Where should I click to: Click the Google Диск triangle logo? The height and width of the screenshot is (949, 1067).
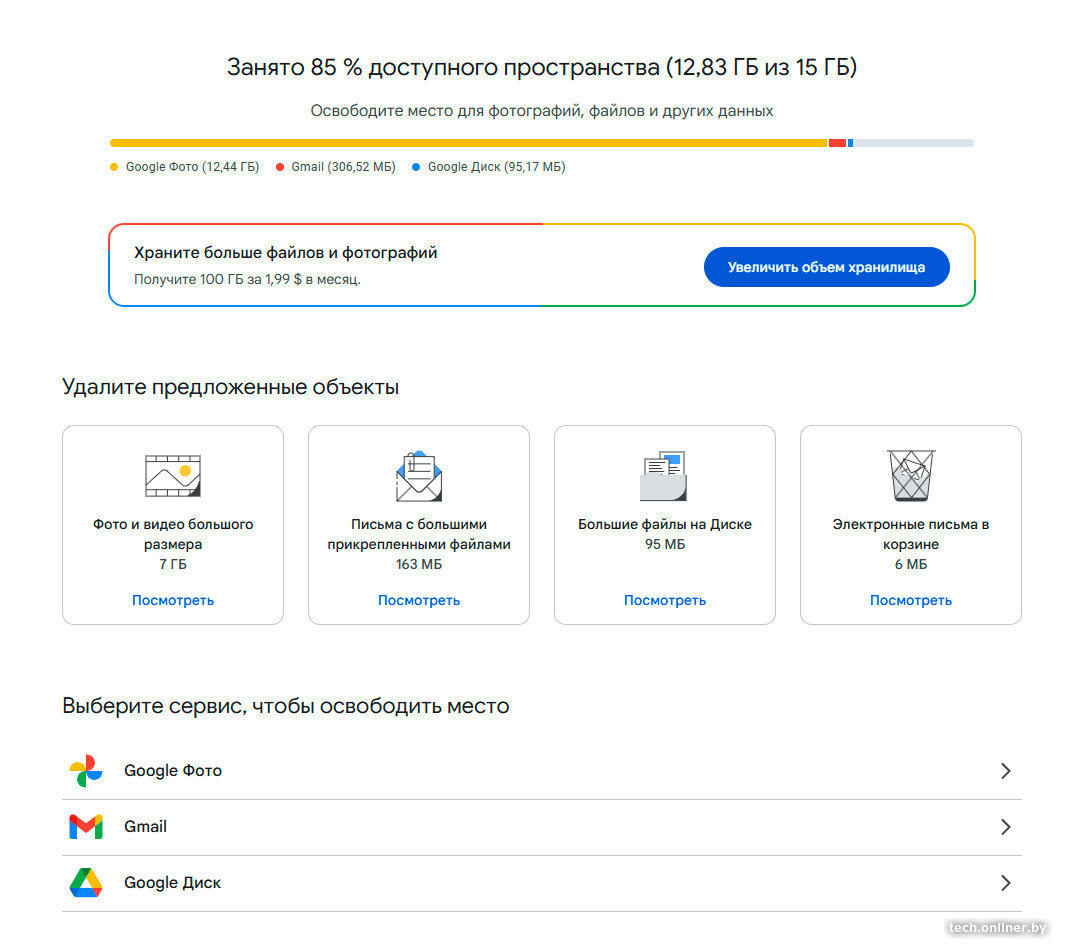(86, 882)
